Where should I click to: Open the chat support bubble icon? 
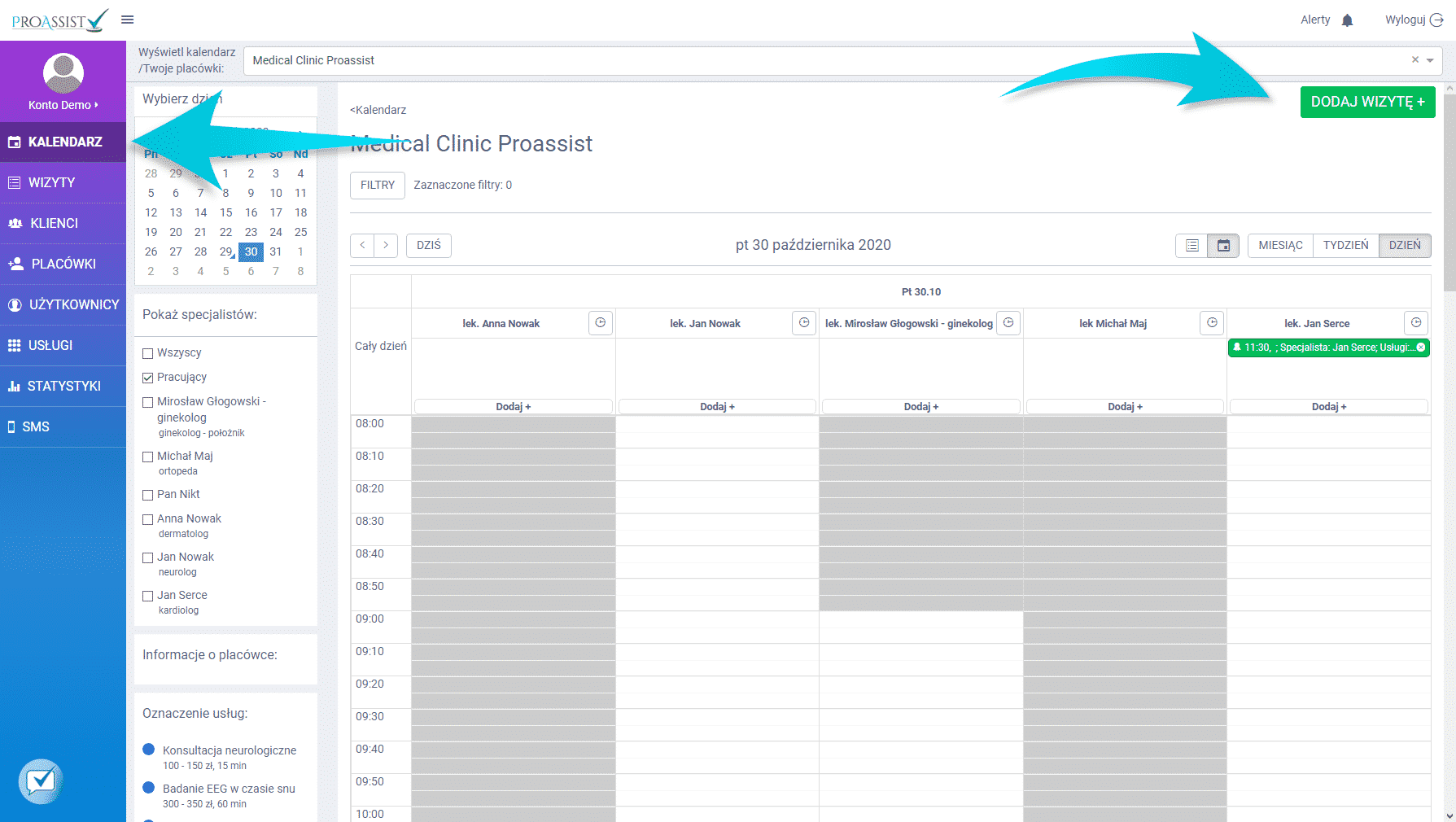[x=41, y=781]
